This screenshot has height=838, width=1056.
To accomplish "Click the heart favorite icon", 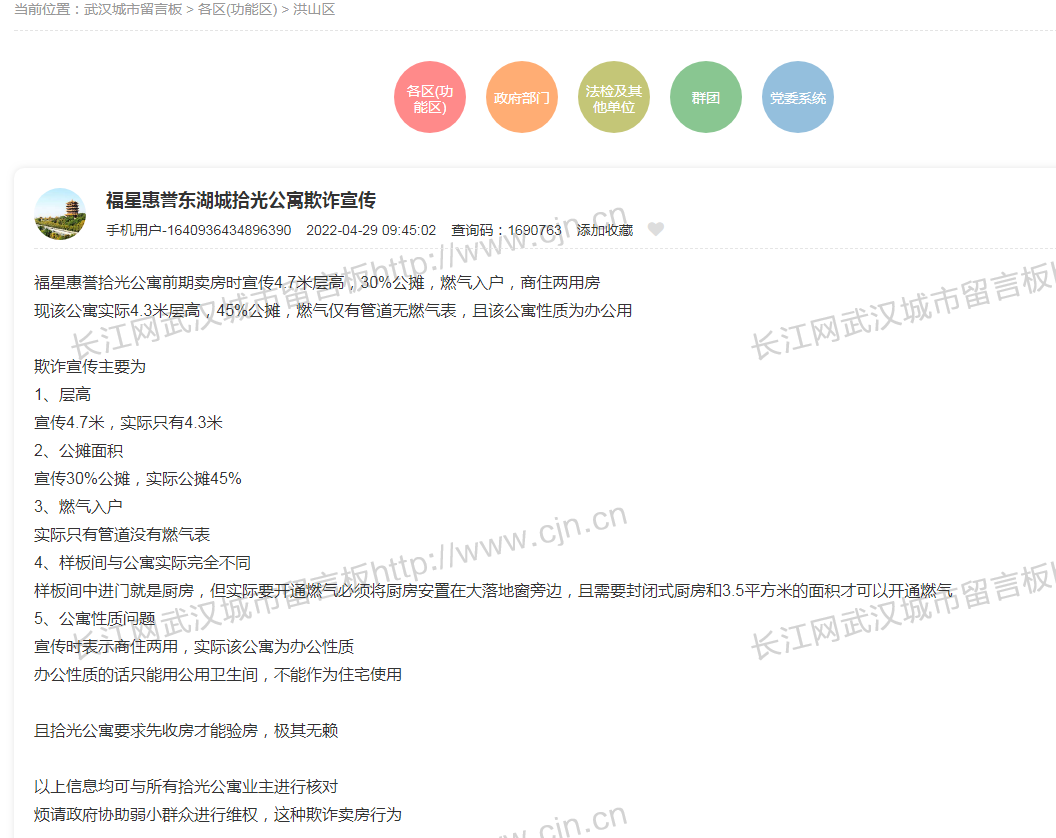I will tap(655, 230).
